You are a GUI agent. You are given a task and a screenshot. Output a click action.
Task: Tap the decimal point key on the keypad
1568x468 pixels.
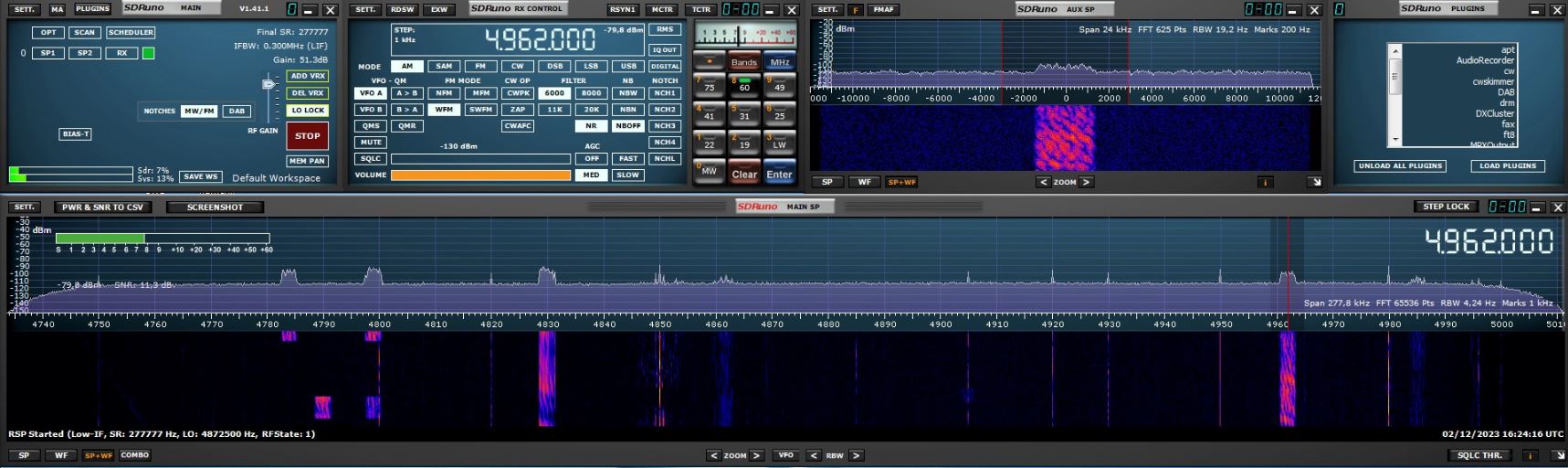(709, 61)
